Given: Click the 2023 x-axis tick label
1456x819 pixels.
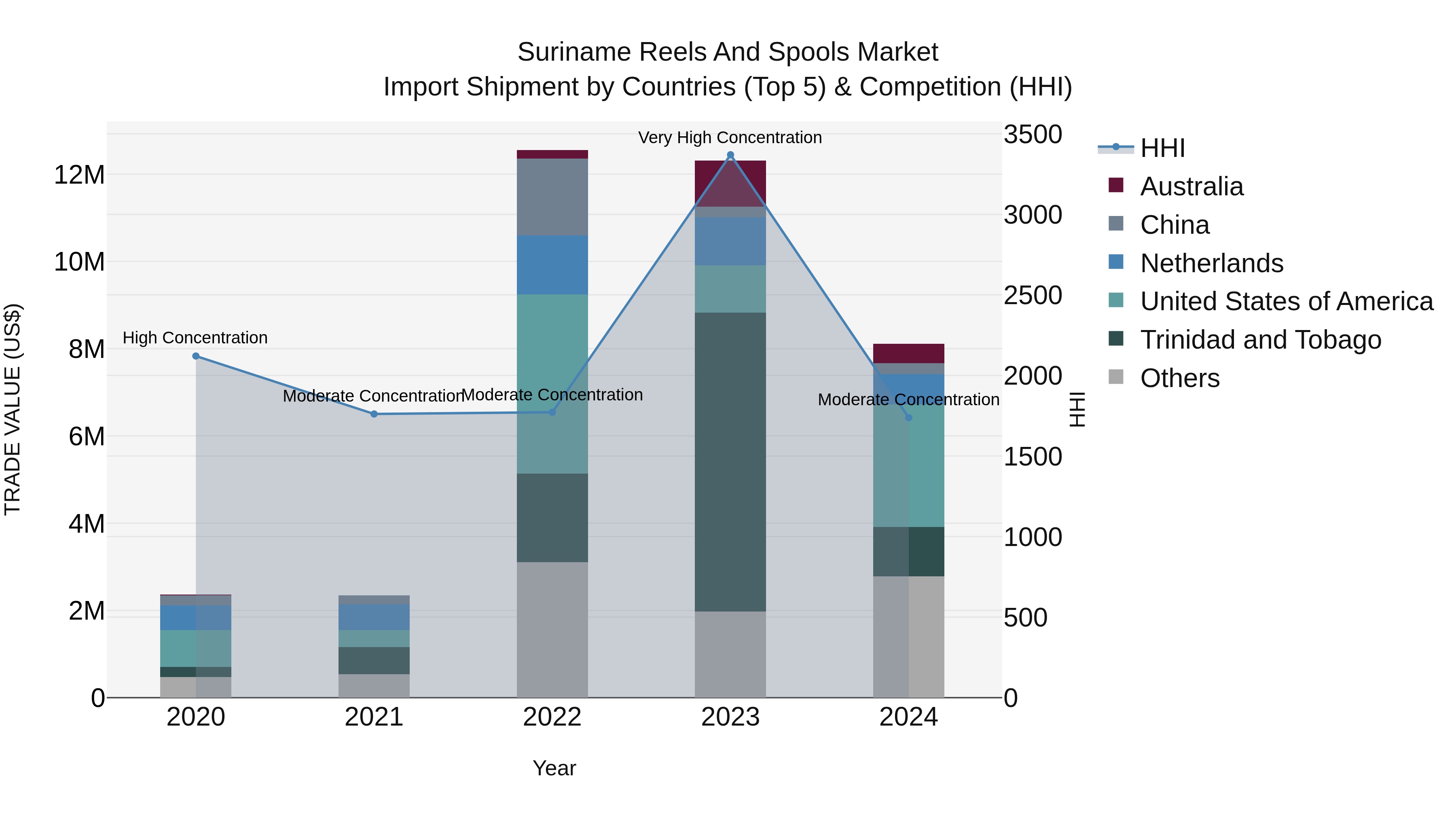Looking at the screenshot, I should tap(730, 717).
